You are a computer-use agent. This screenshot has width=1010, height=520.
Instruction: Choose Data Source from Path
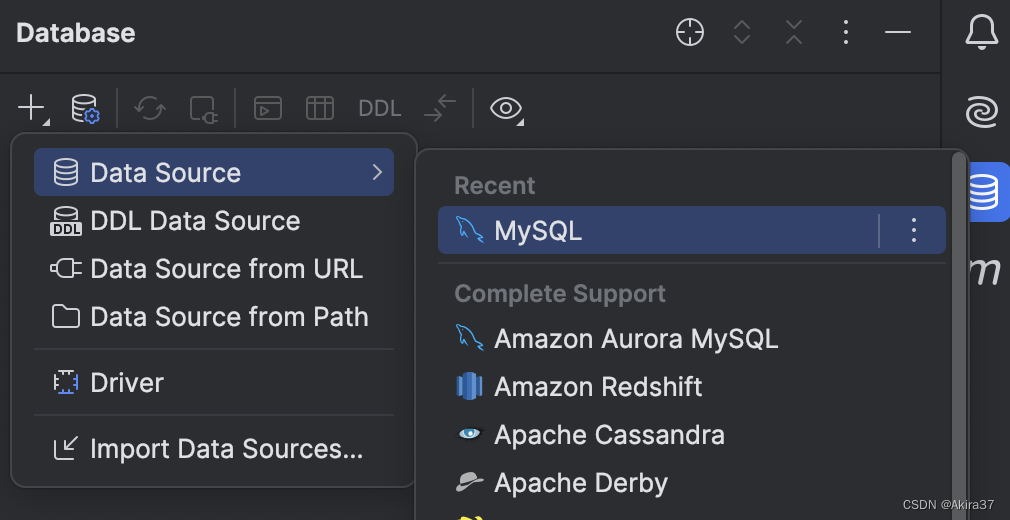[214, 316]
